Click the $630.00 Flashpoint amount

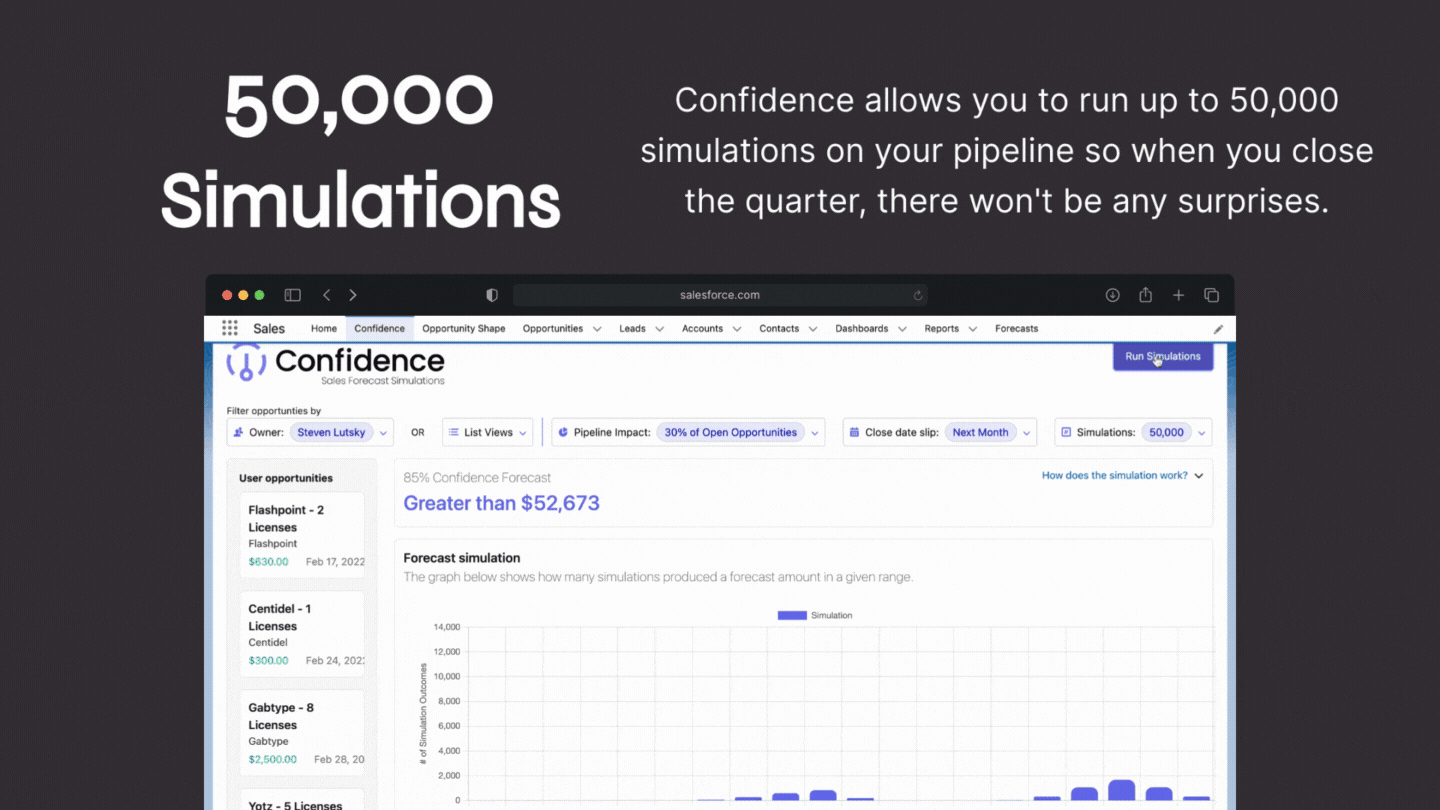[268, 562]
